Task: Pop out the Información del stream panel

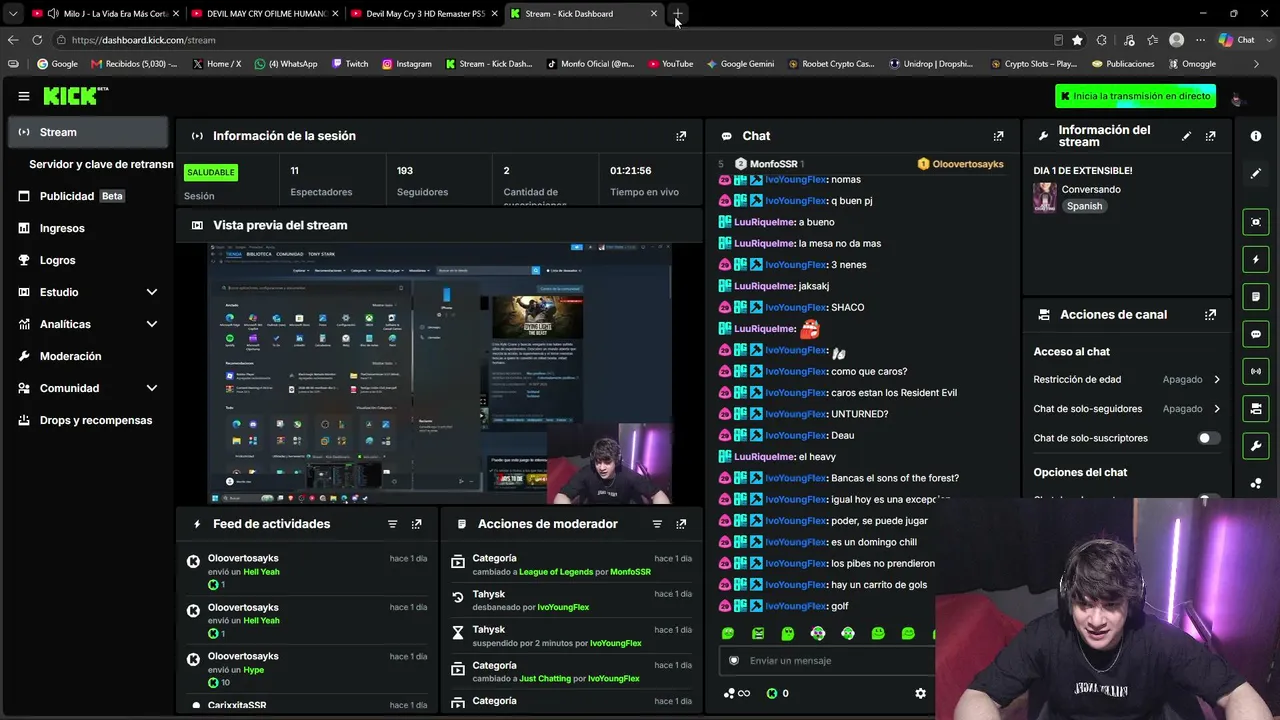Action: pyautogui.click(x=1210, y=136)
